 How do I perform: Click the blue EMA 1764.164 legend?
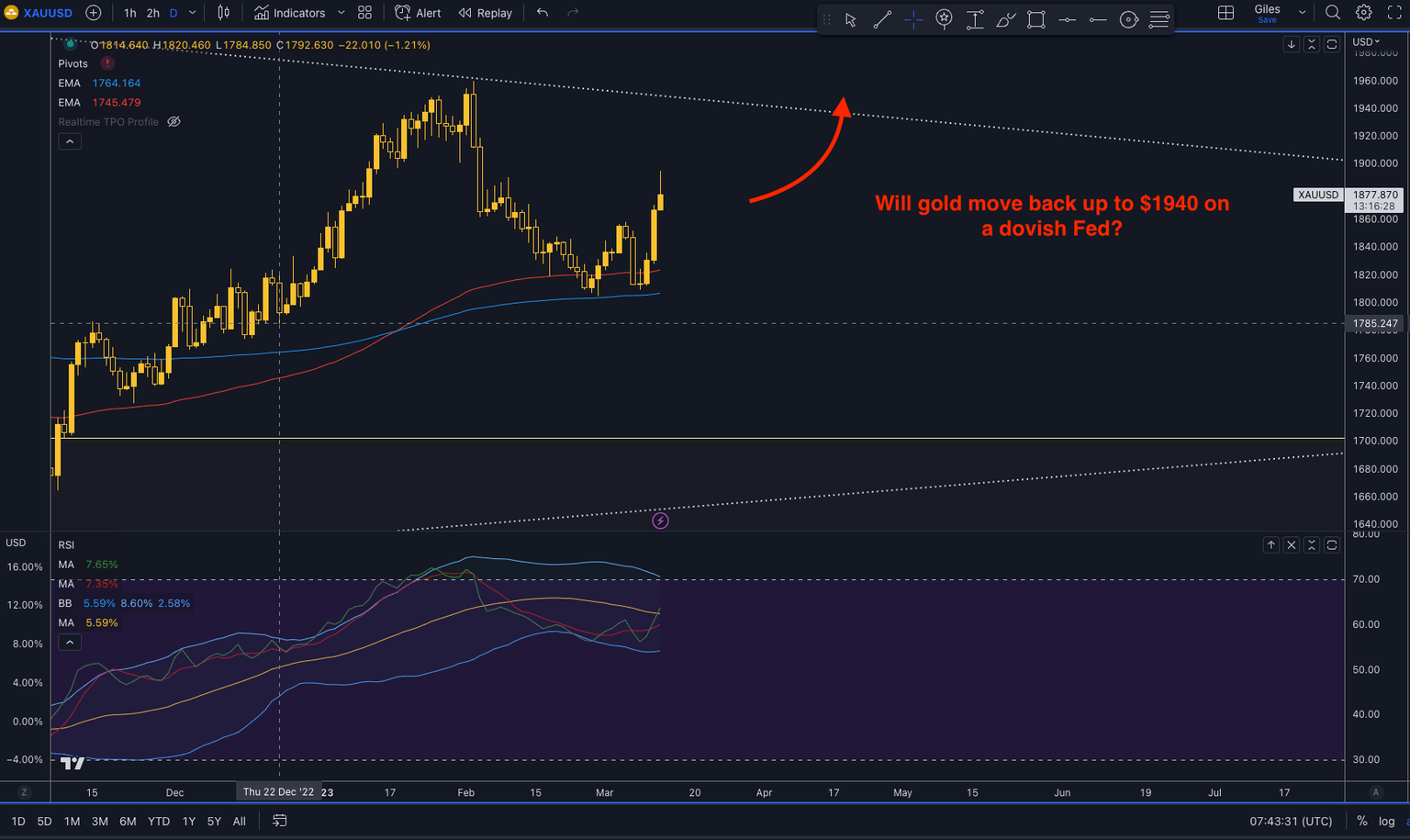(x=99, y=84)
